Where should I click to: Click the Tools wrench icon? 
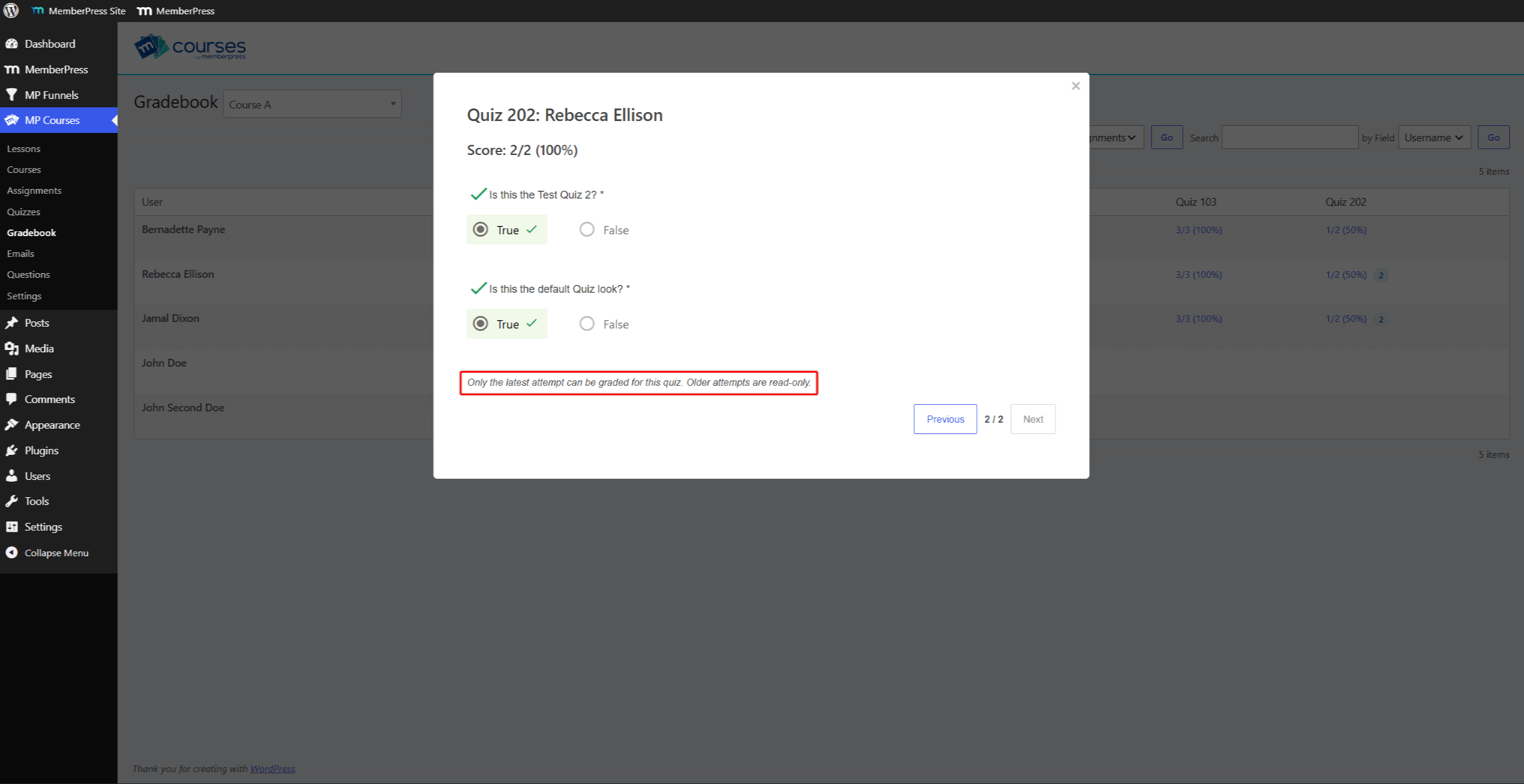[11, 501]
